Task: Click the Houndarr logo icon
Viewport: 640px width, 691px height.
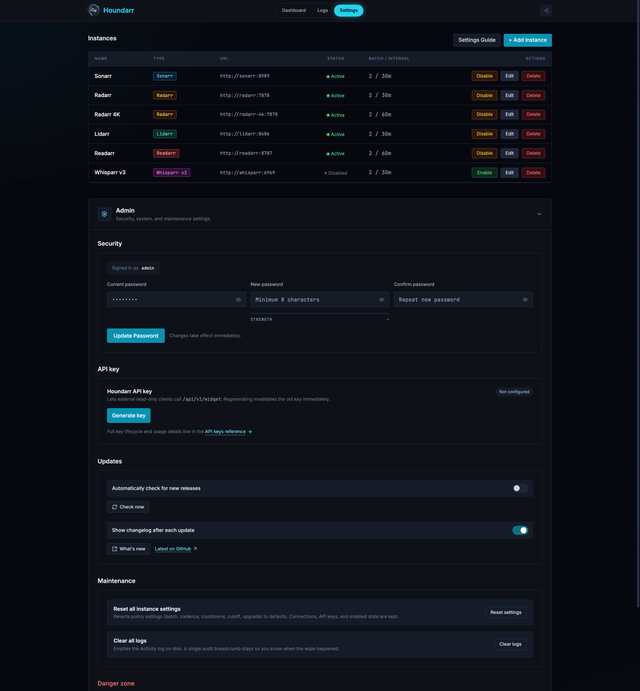Action: pos(93,10)
